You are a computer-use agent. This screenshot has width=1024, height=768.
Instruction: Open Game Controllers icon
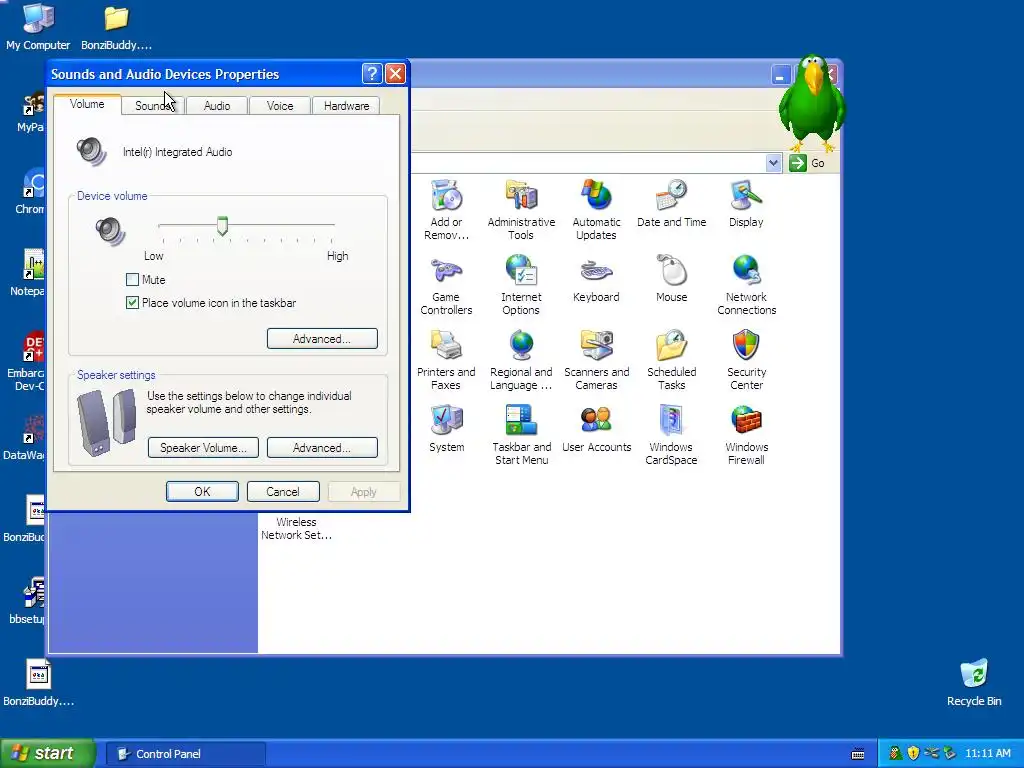coord(446,285)
